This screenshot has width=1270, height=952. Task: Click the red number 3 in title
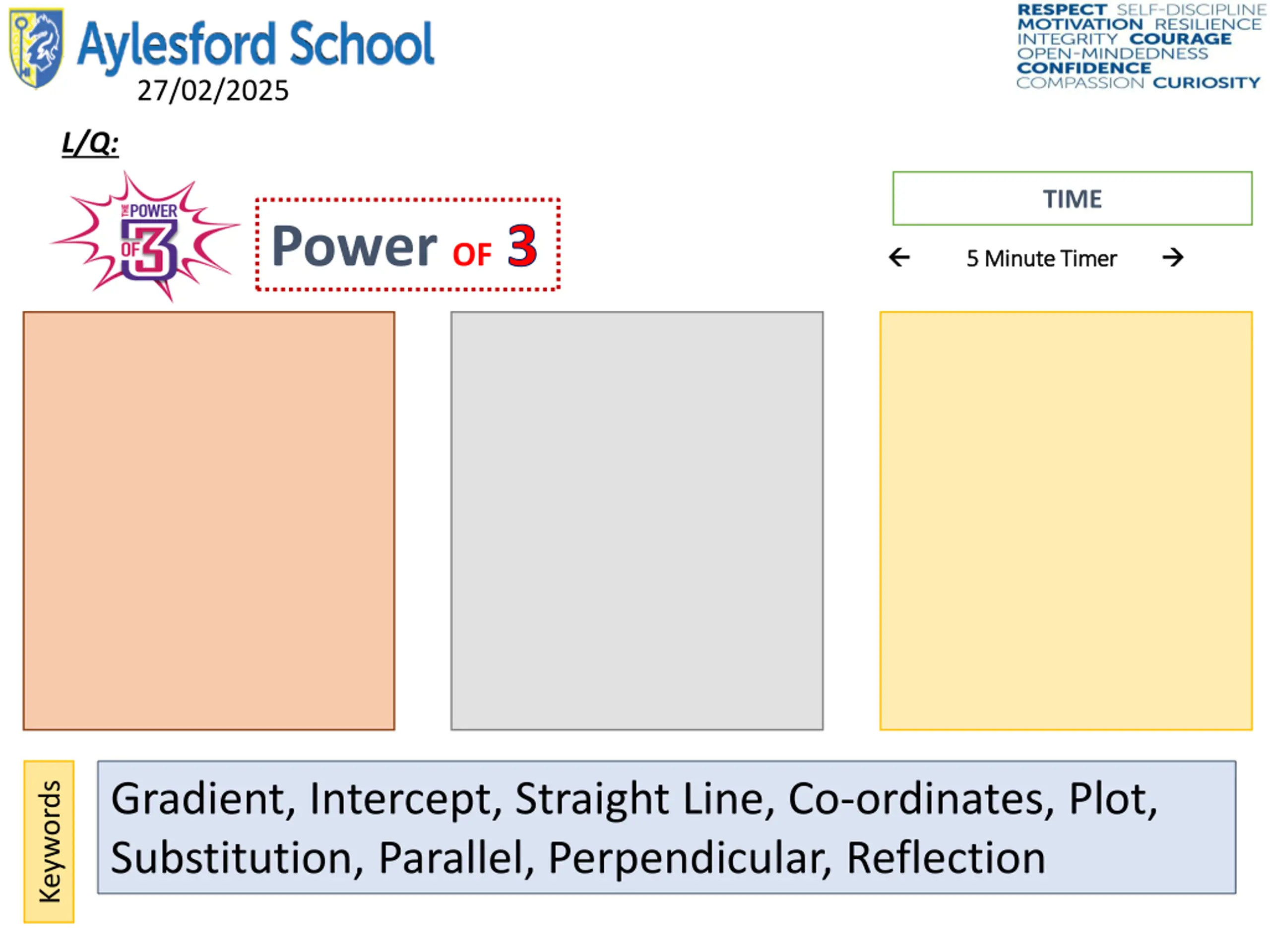(x=522, y=246)
